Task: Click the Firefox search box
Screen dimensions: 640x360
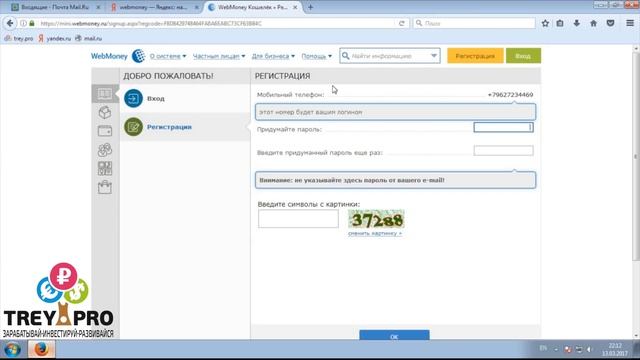Action: coord(474,23)
